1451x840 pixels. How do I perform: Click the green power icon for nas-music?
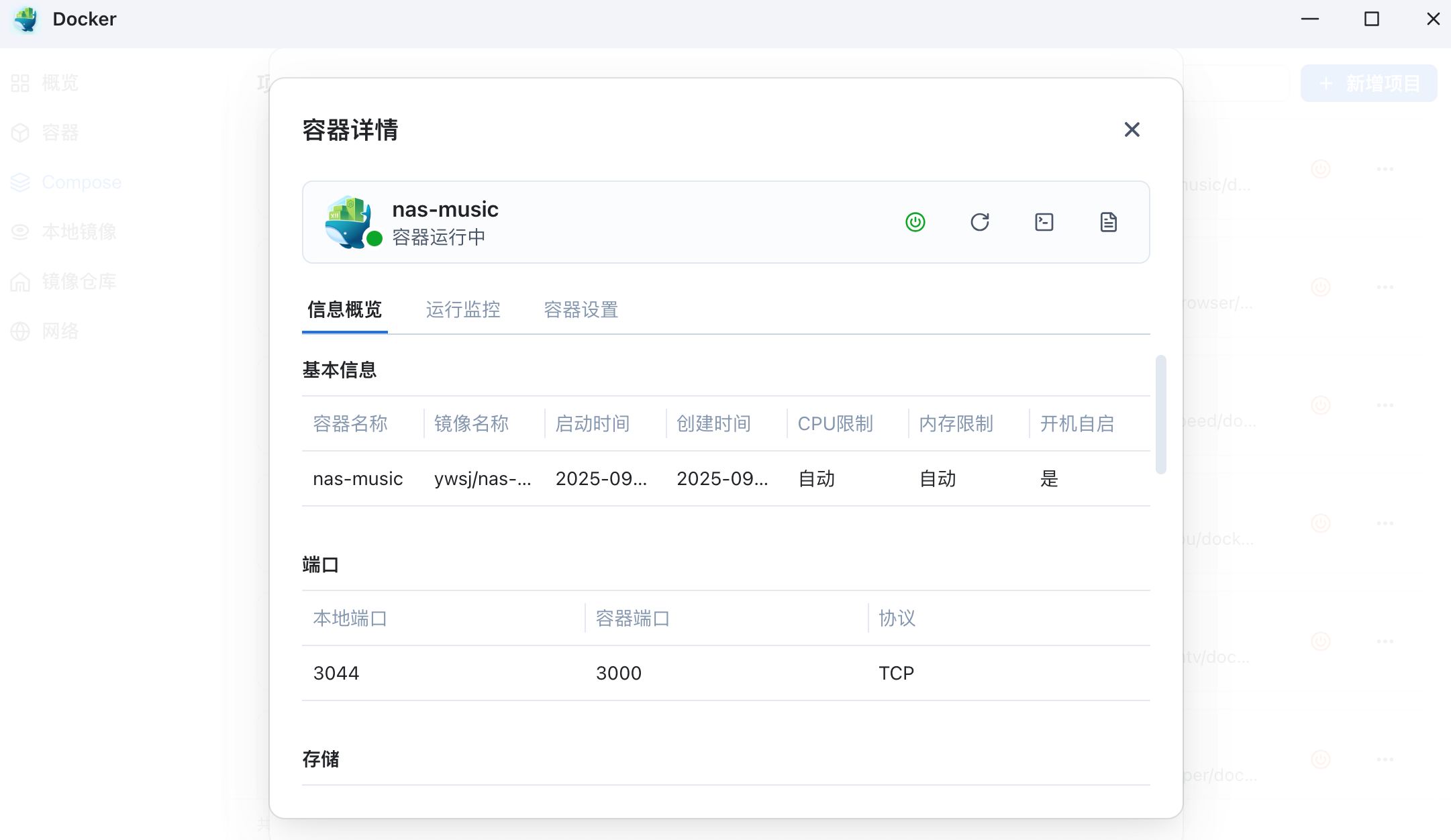915,222
